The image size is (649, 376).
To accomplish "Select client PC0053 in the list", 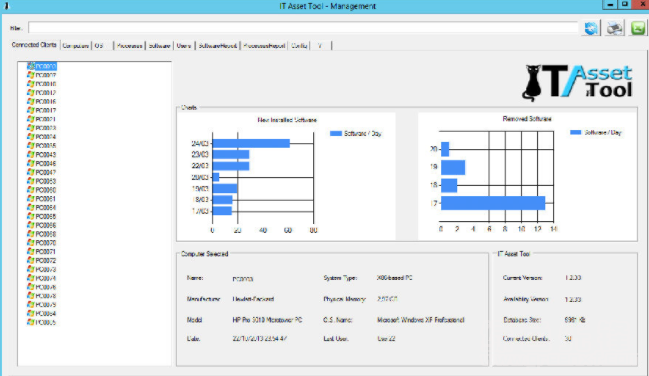I will (x=41, y=181).
